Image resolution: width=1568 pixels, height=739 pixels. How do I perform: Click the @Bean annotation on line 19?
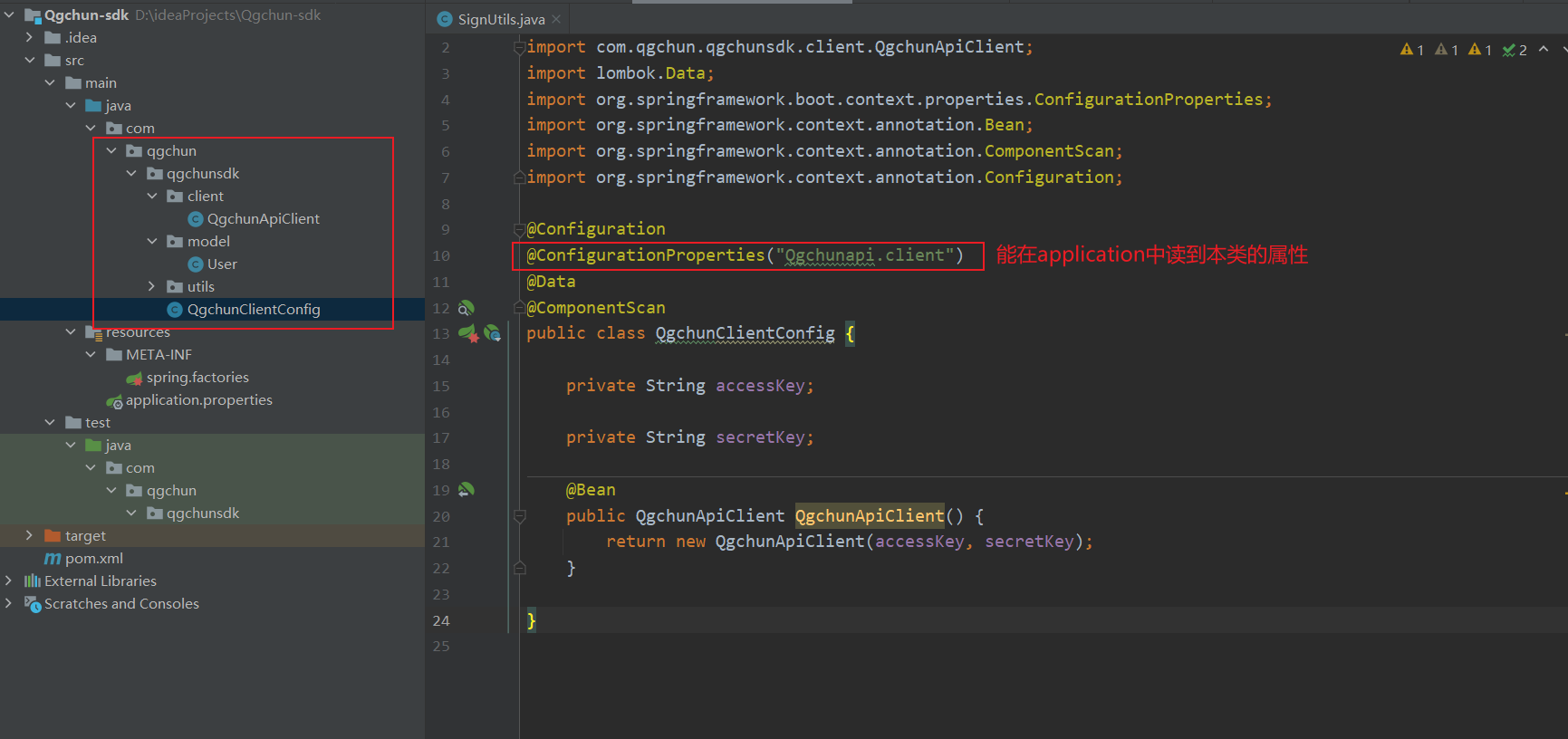pos(591,490)
